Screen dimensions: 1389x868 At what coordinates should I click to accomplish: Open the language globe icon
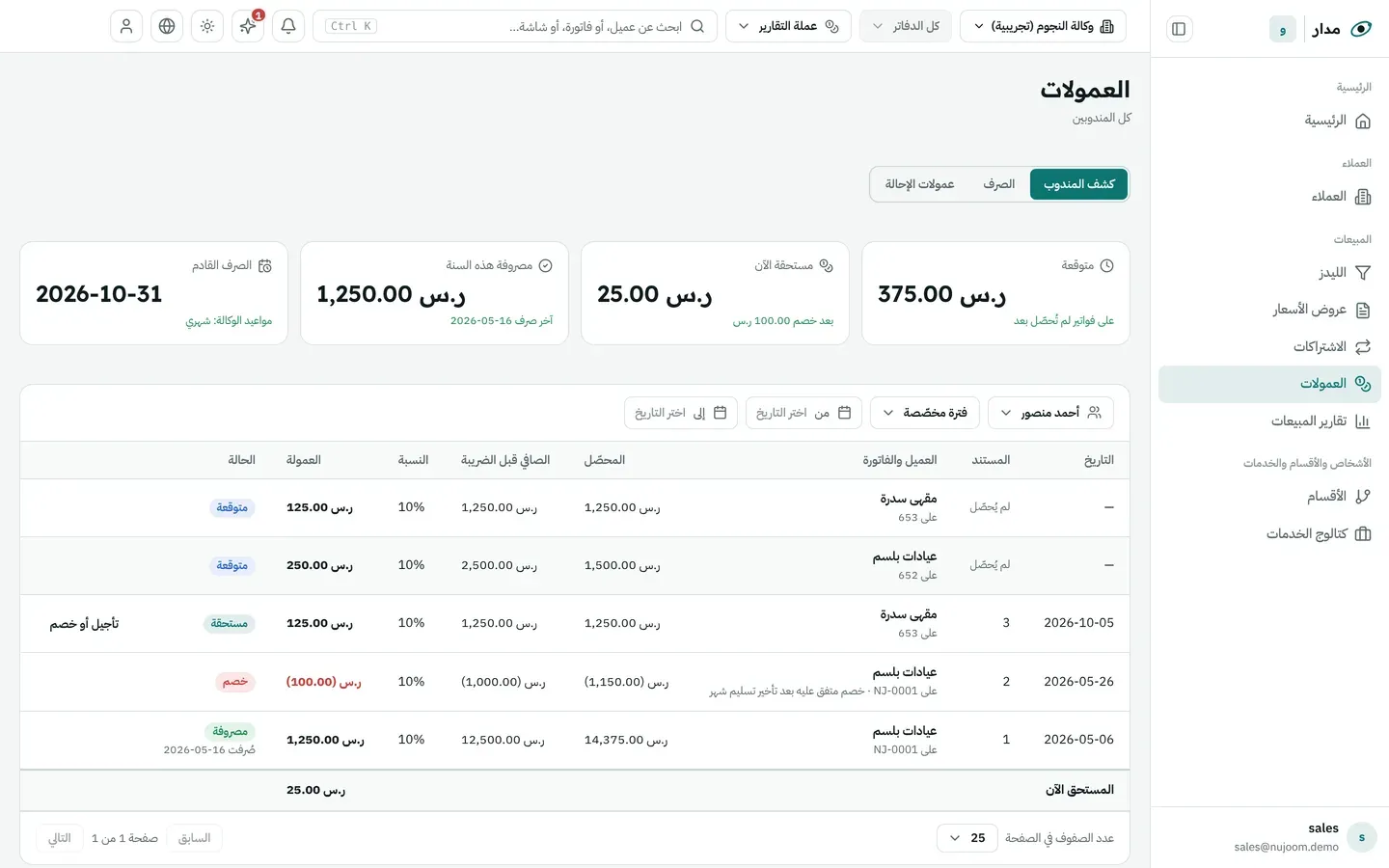[167, 26]
